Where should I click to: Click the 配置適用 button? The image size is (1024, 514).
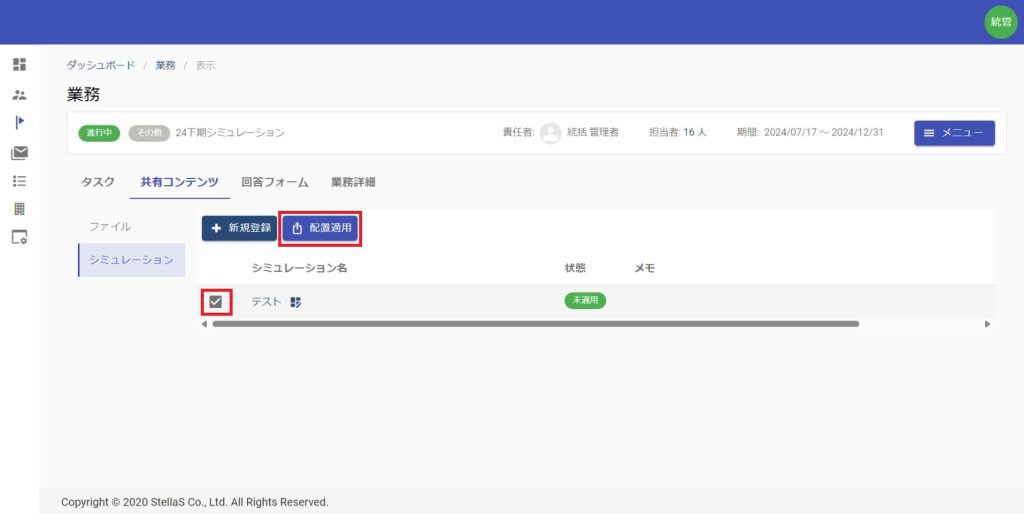320,228
